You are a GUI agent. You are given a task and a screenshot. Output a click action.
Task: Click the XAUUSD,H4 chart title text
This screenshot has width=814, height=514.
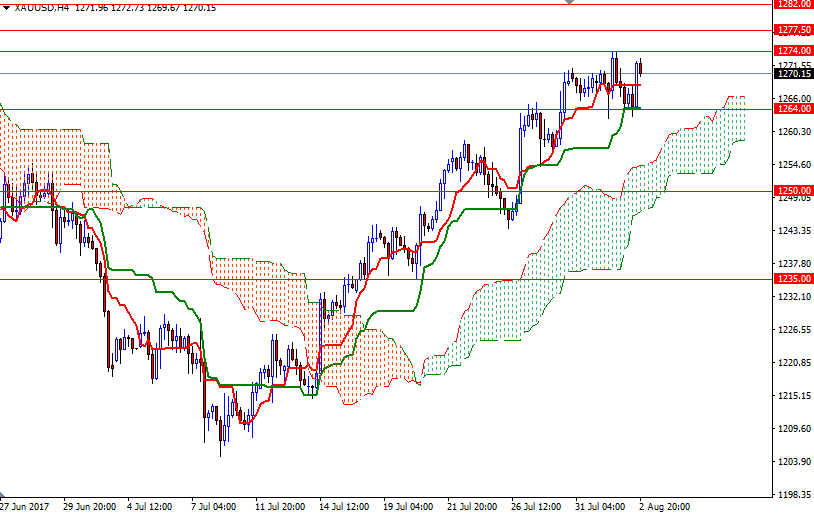(42, 7)
